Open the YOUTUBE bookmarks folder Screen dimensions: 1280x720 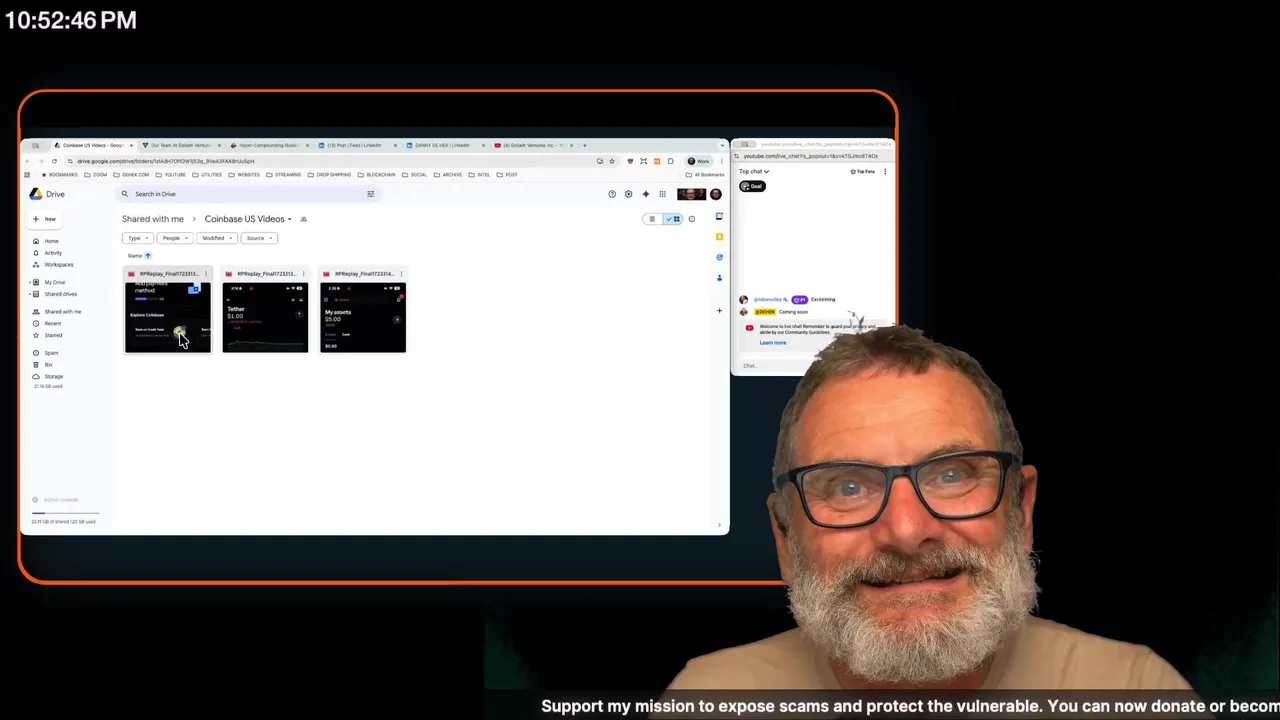[171, 175]
